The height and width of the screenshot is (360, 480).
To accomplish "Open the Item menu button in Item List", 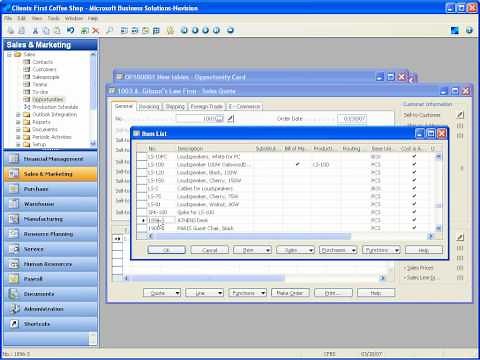I will [x=252, y=250].
